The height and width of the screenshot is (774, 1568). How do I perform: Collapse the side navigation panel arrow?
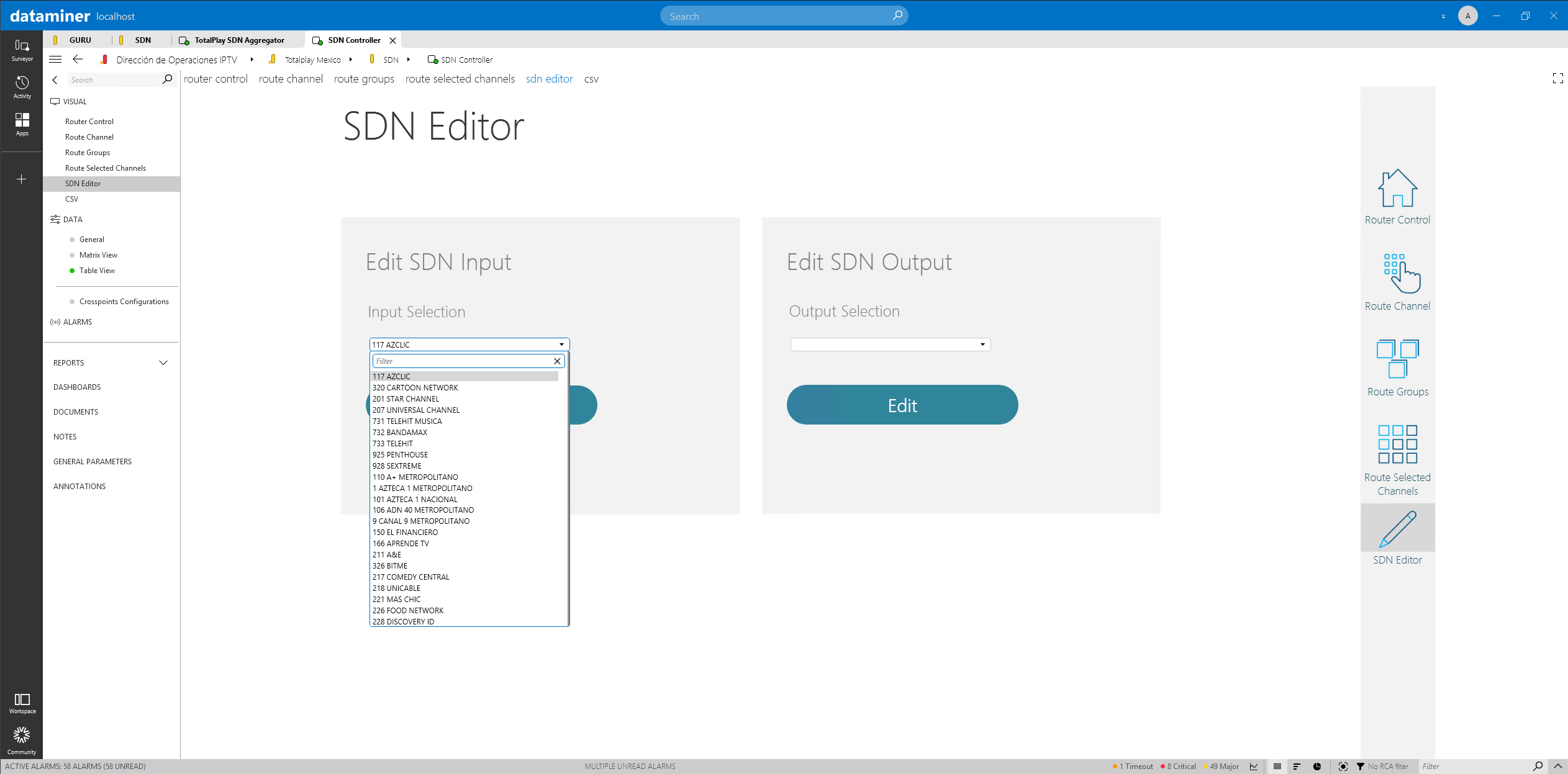55,79
